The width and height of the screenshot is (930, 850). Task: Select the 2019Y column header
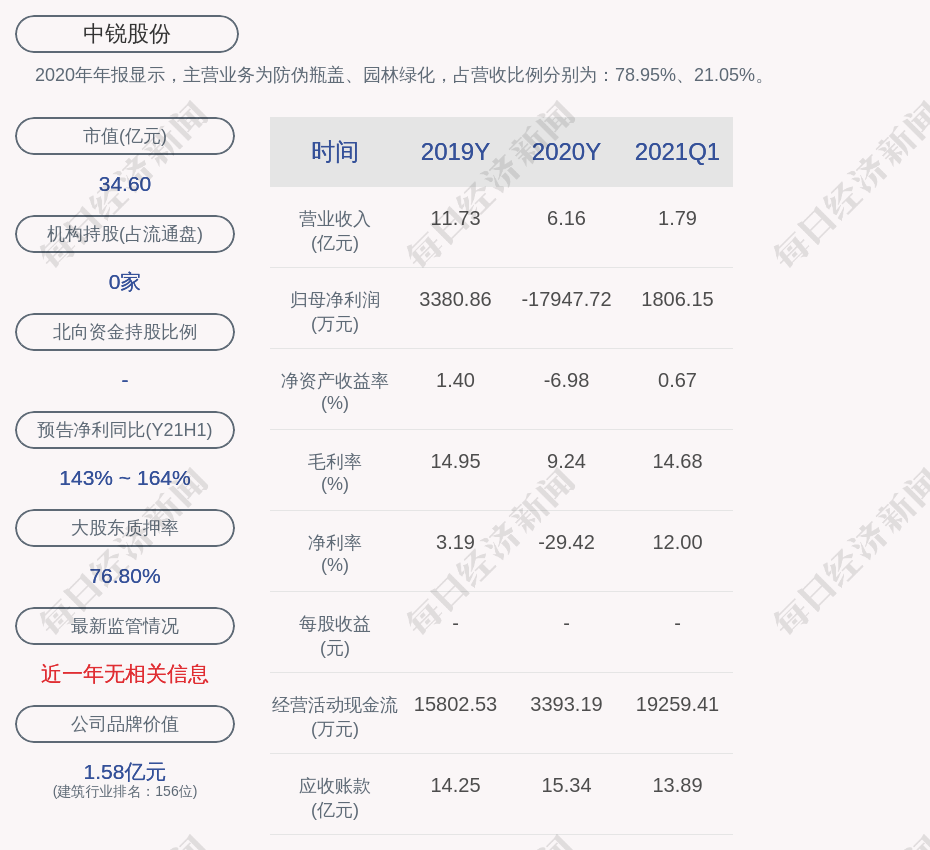pyautogui.click(x=456, y=152)
